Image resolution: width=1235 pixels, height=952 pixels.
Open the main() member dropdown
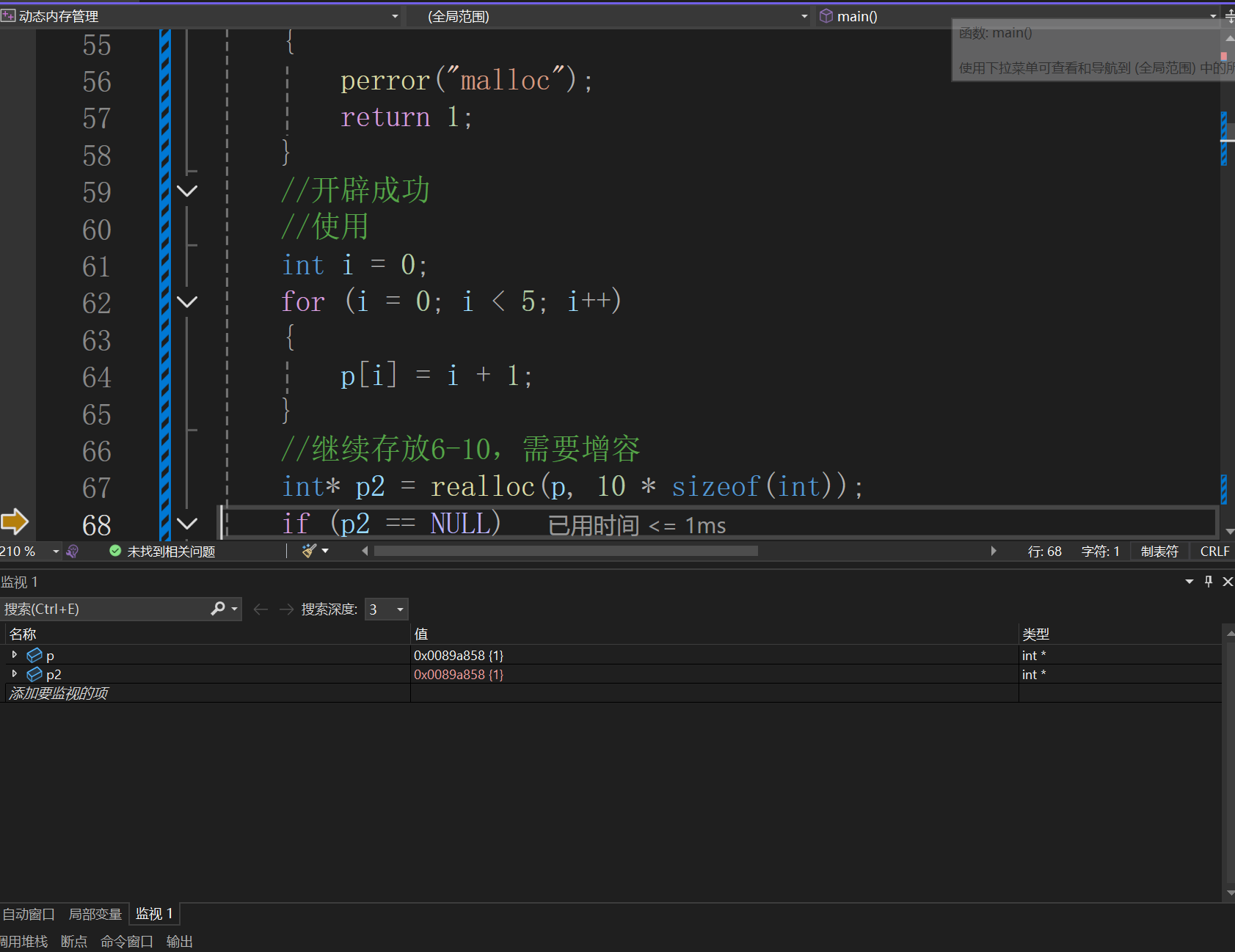click(x=1017, y=16)
